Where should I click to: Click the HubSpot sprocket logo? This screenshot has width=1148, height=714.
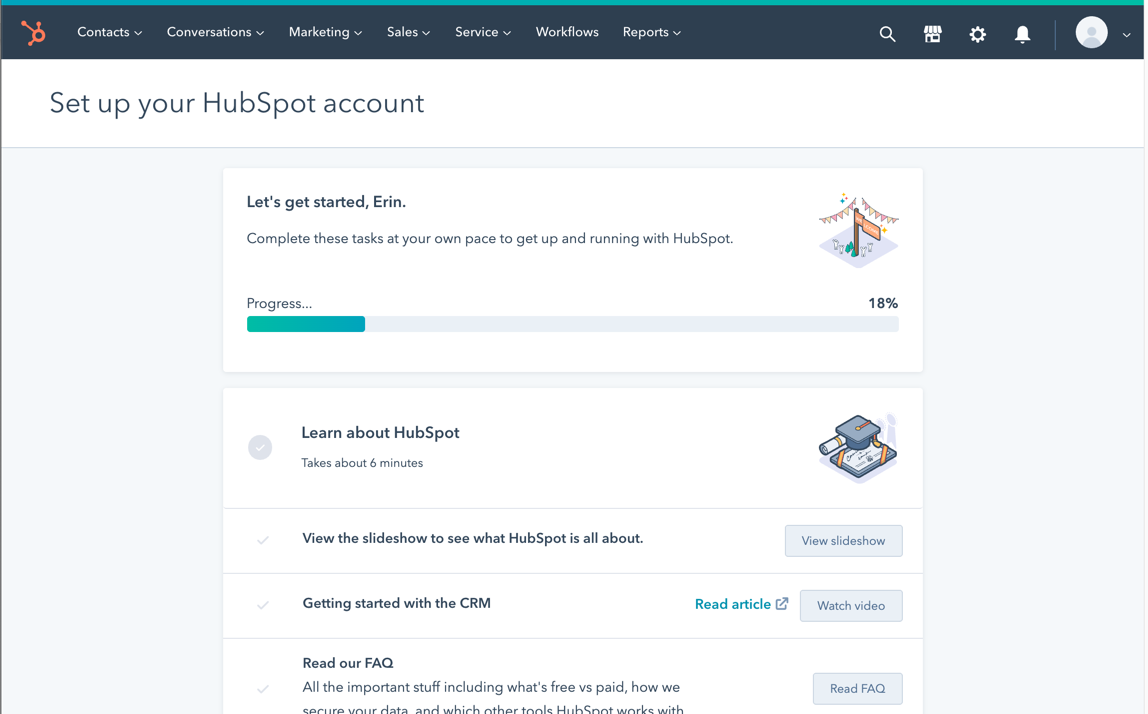(34, 33)
